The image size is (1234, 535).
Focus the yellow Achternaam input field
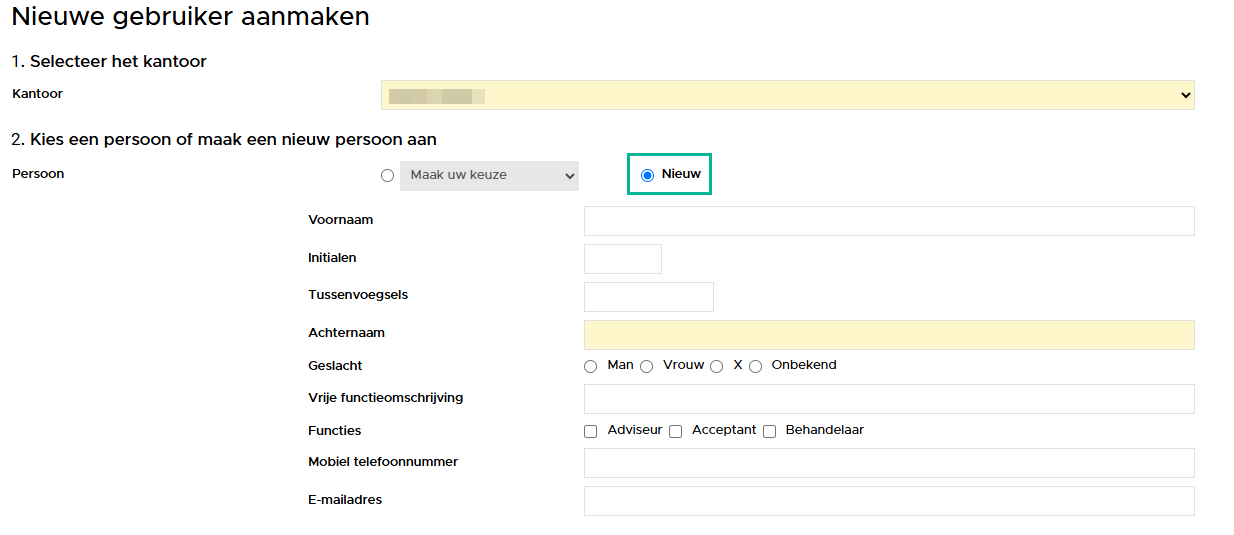(x=888, y=335)
